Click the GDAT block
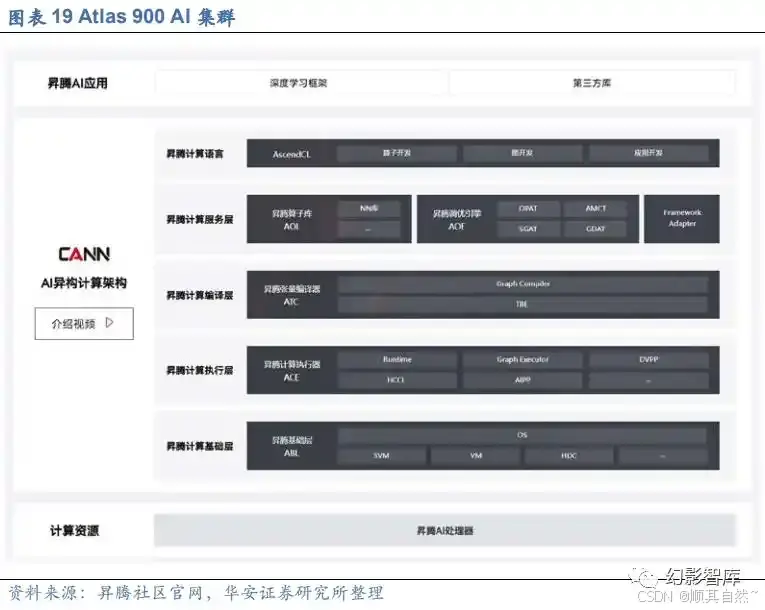Image resolution: width=765 pixels, height=610 pixels. [596, 229]
